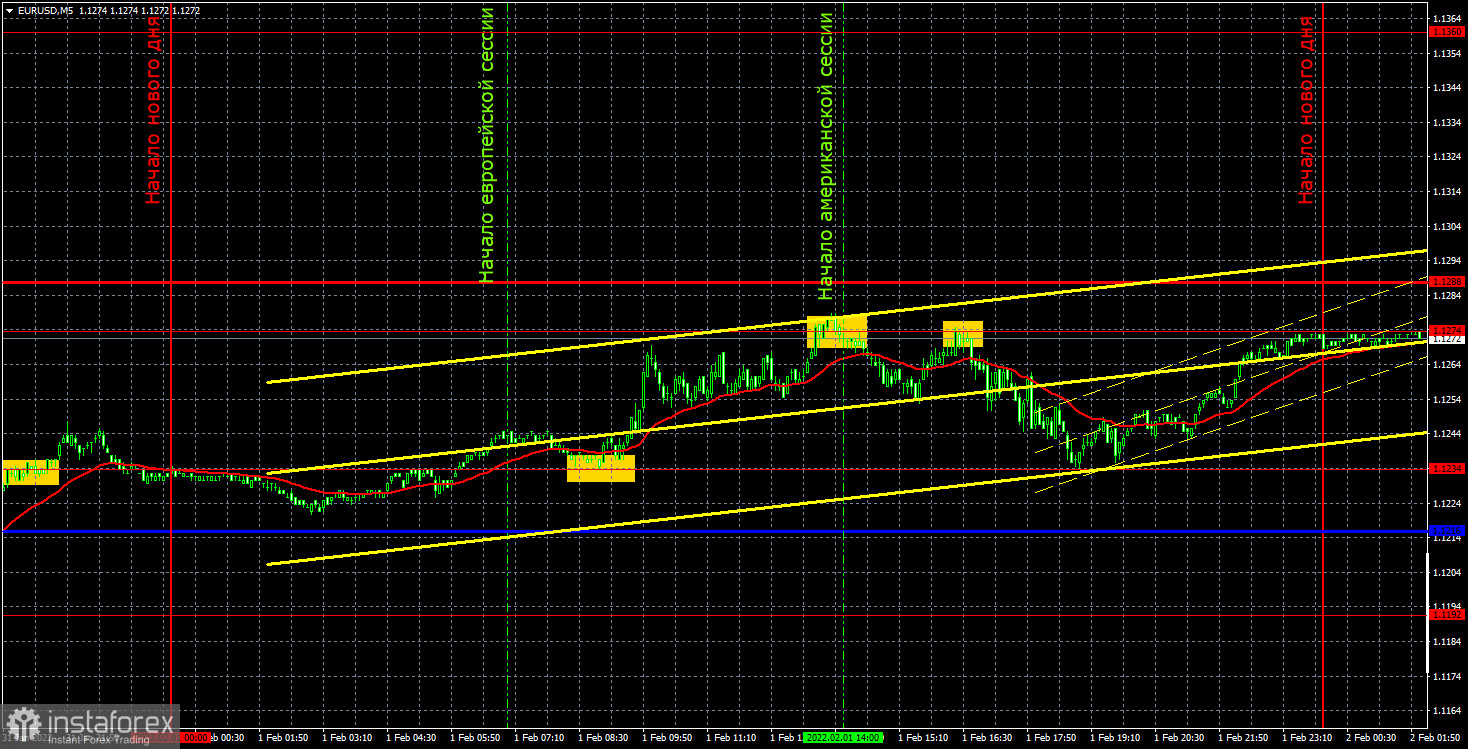Click the 1 Feb 21:50 time axis label
Image resolution: width=1468 pixels, height=749 pixels.
1243,737
